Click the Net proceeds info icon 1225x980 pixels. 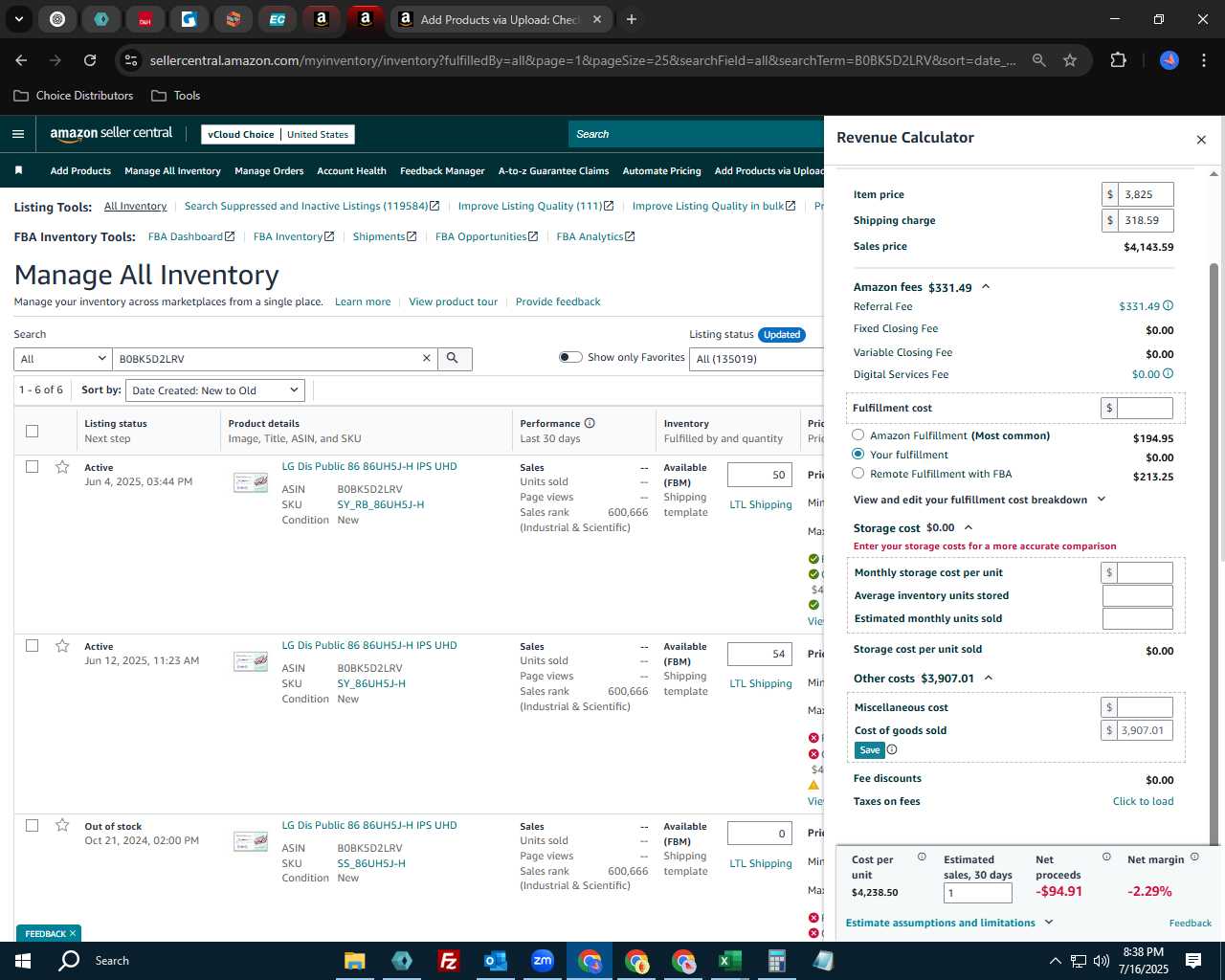(1106, 857)
